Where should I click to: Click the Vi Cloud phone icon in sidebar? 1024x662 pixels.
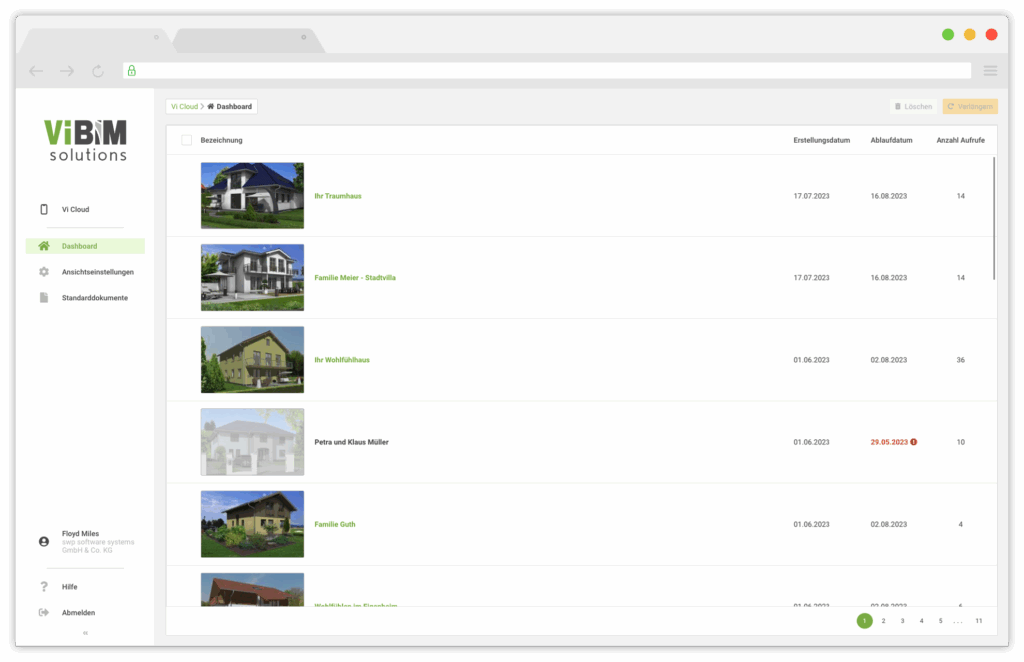44,209
